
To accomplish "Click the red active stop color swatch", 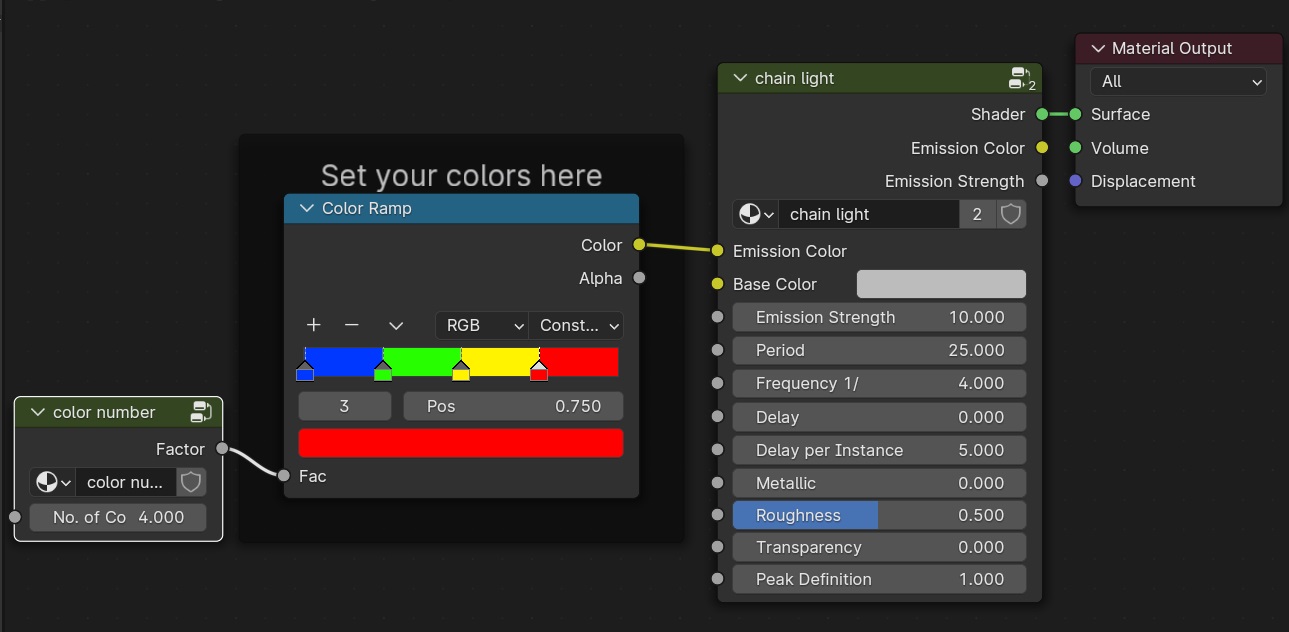I will pyautogui.click(x=461, y=443).
